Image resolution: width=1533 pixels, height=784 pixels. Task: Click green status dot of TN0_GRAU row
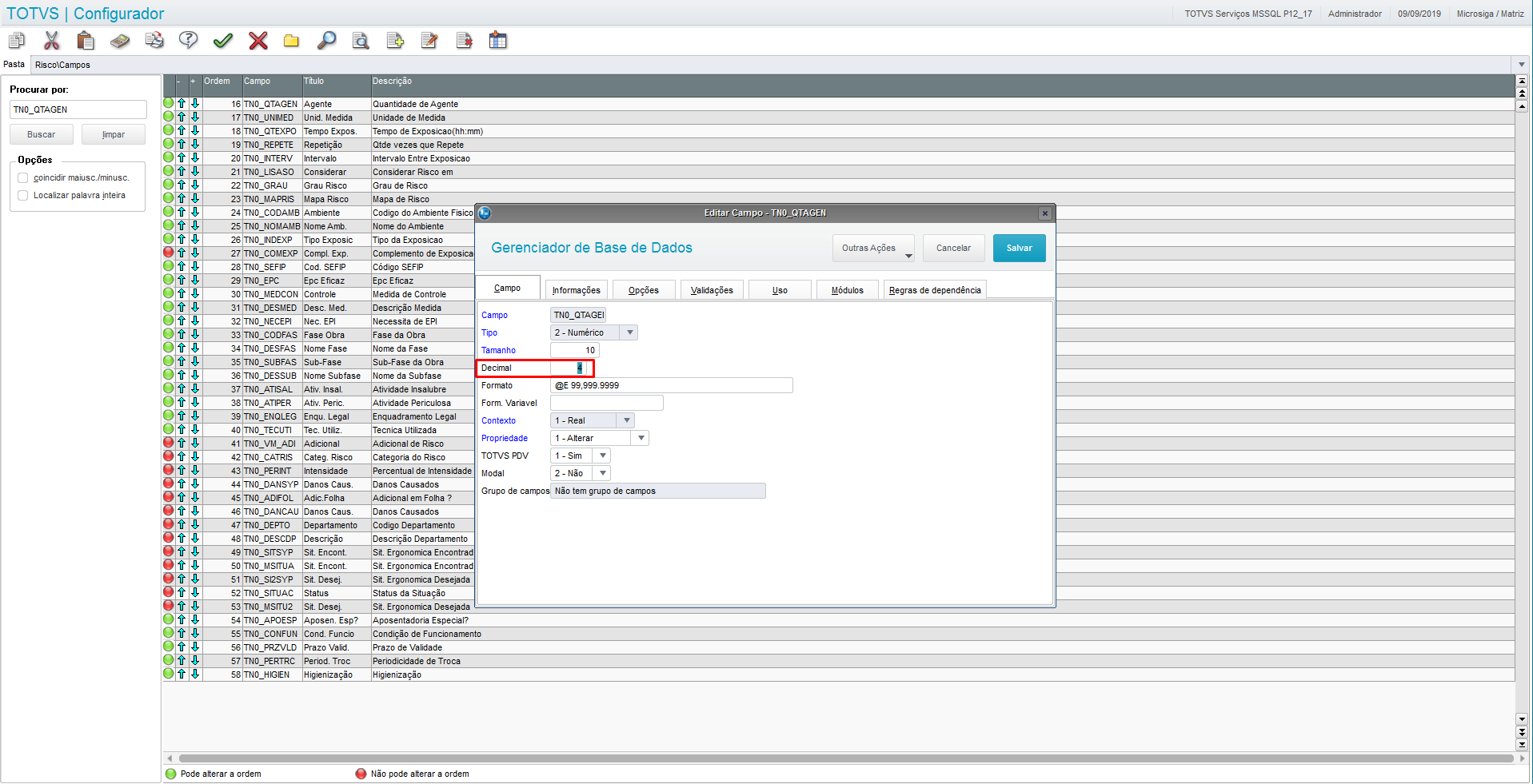click(169, 185)
